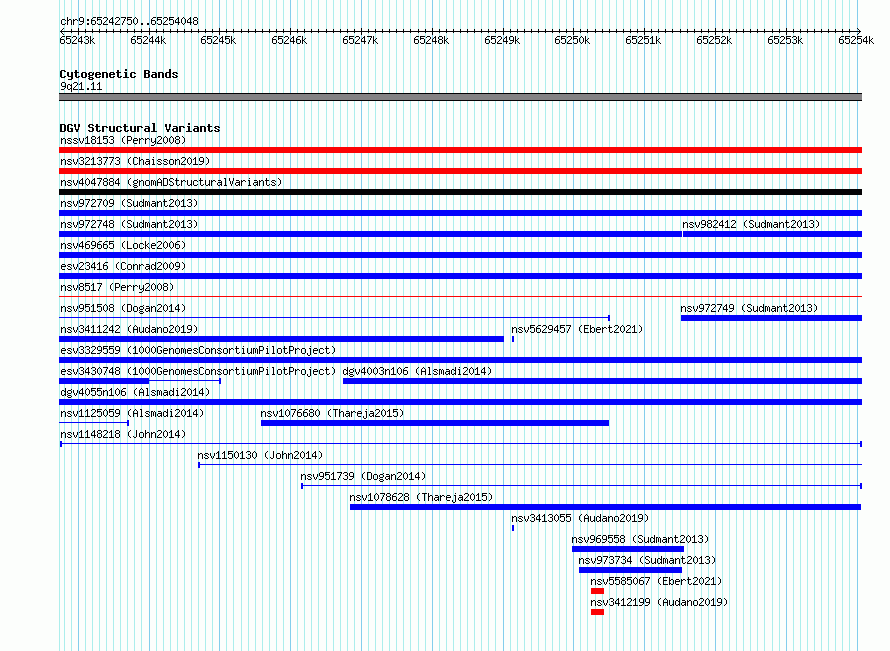Select nsv1148218 (John2014) variant
890x651 pixels.
coord(123,434)
